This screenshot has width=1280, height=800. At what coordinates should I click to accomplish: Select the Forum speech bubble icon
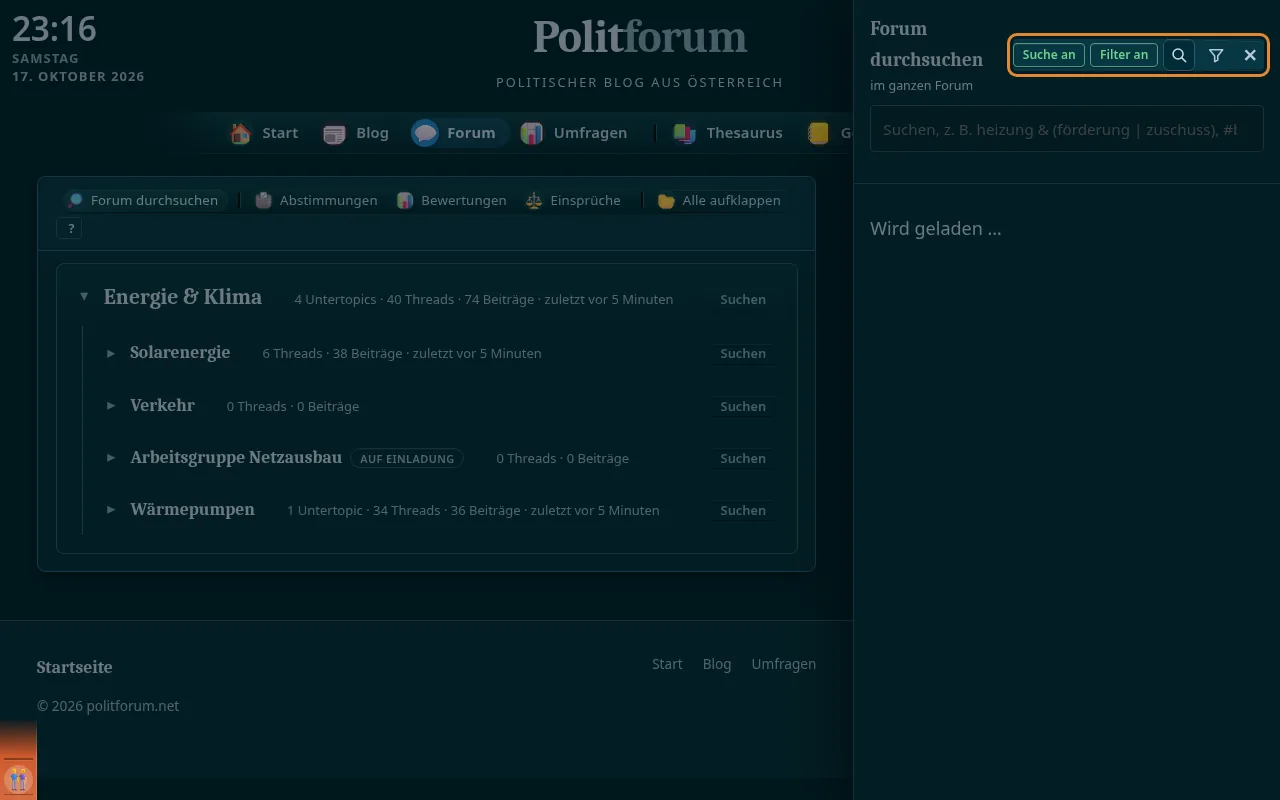tap(425, 133)
